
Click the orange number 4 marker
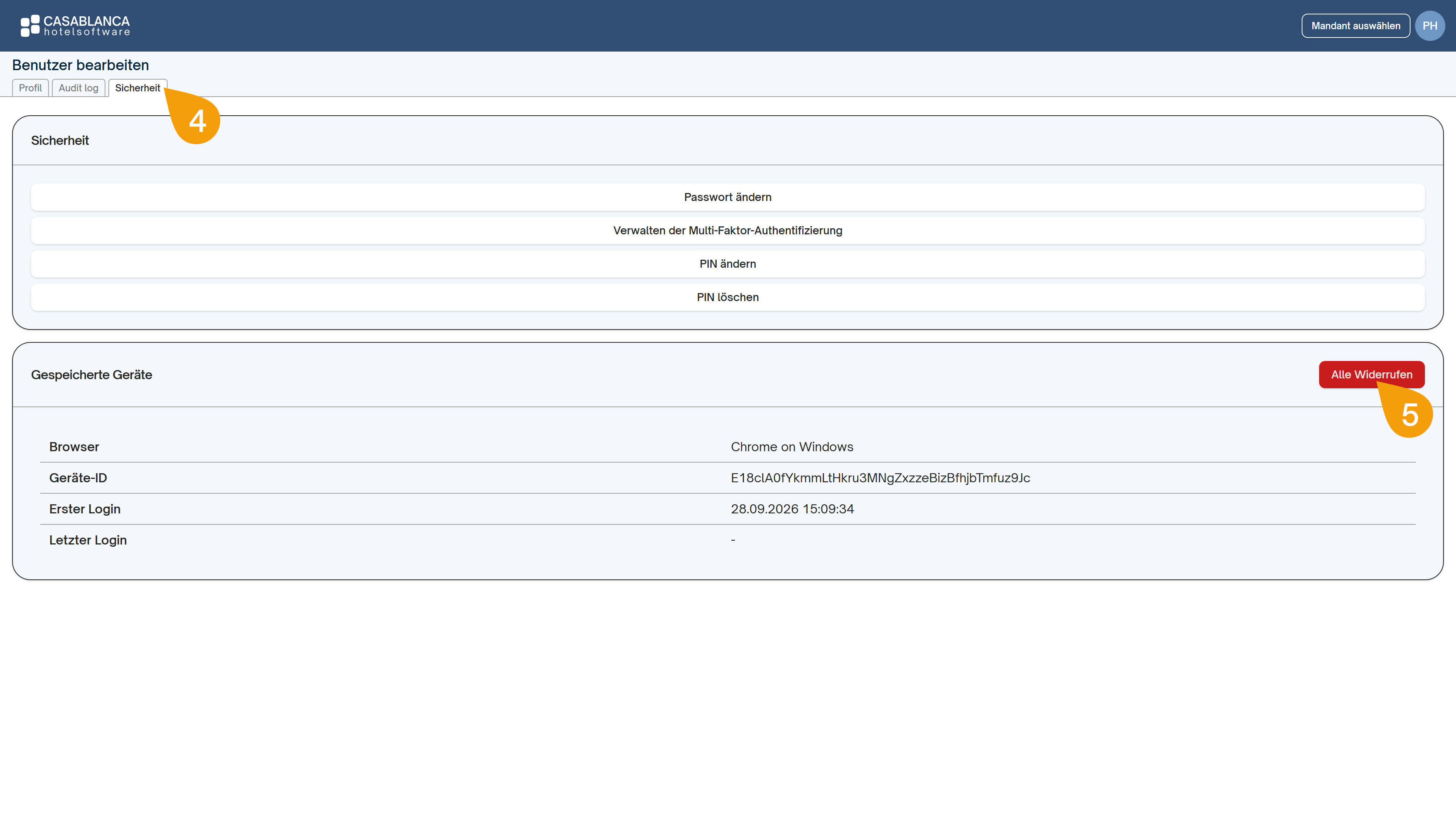pyautogui.click(x=196, y=120)
